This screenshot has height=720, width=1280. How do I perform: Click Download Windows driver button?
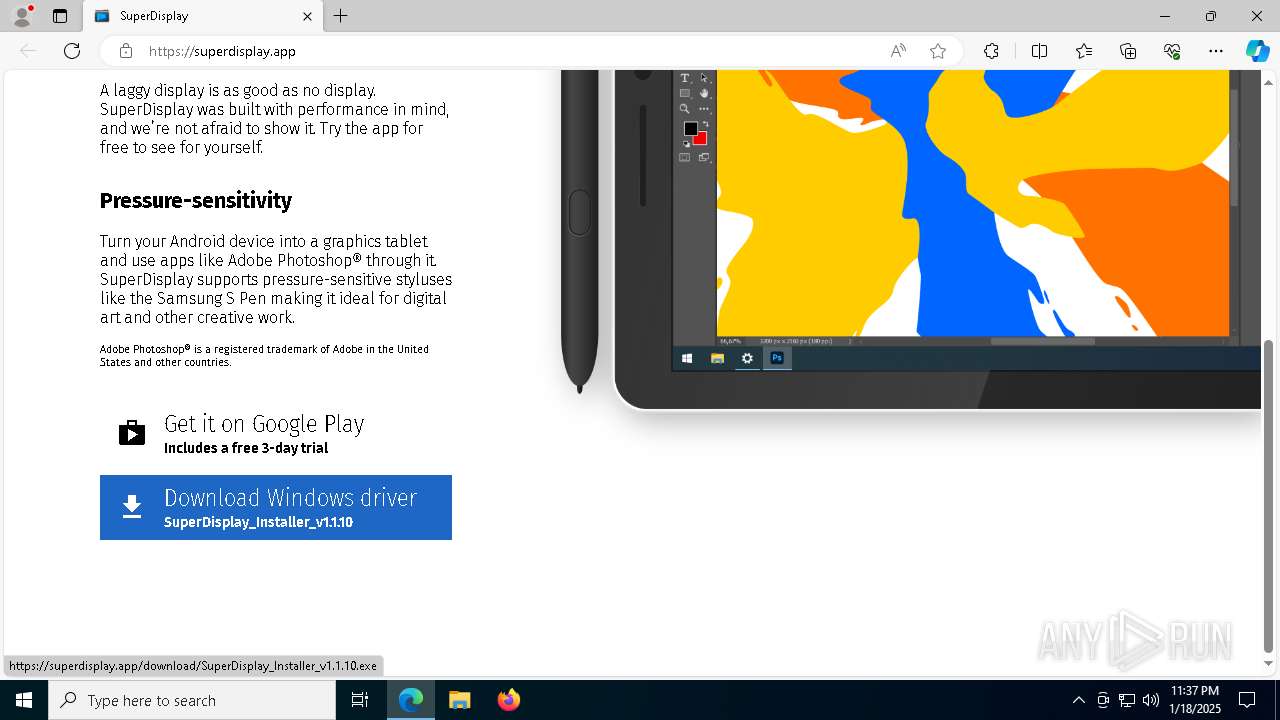point(276,507)
